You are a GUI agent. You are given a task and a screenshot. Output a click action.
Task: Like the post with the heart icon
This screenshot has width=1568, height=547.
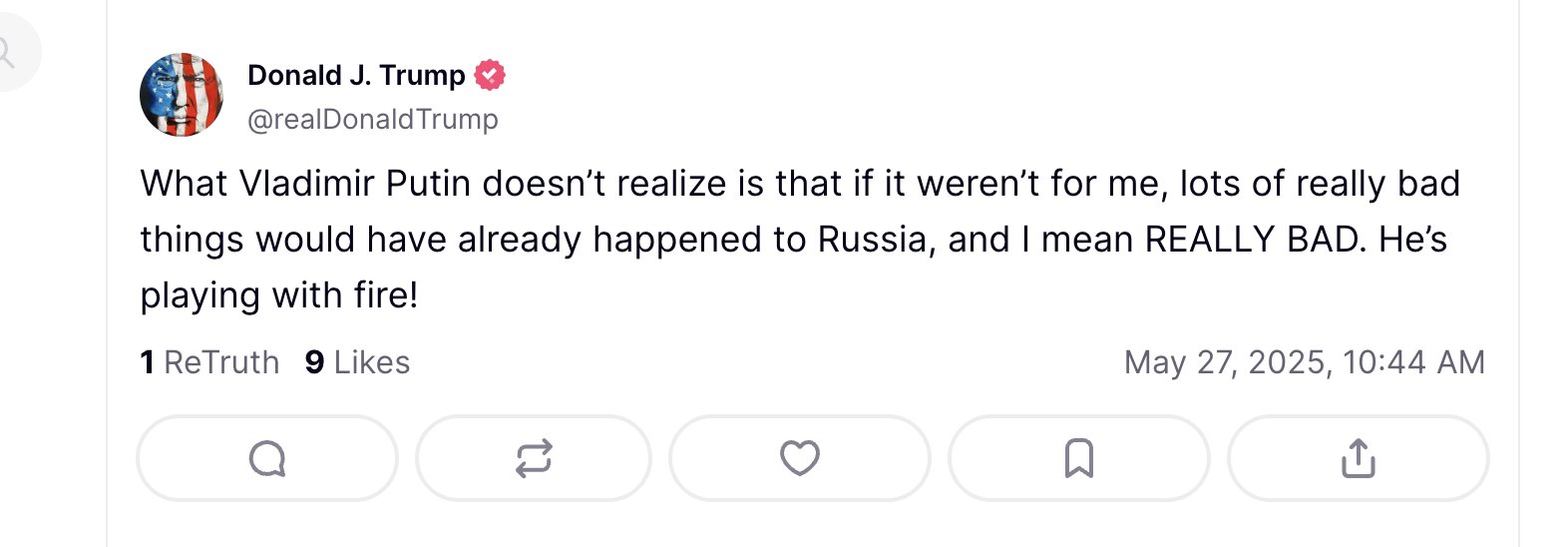799,458
